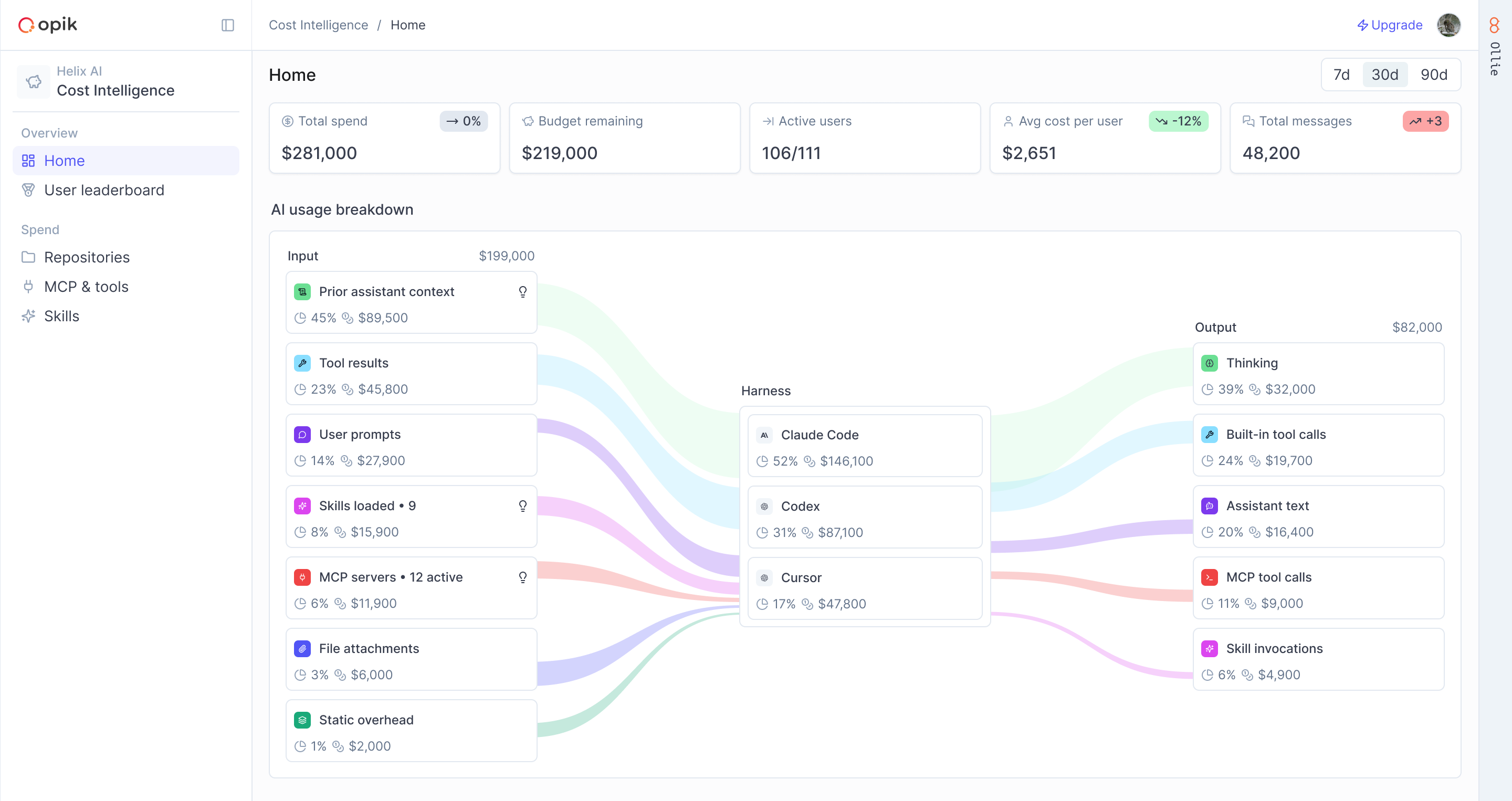Open Repositories page
Screen dimensions: 1512x801
click(x=125, y=257)
